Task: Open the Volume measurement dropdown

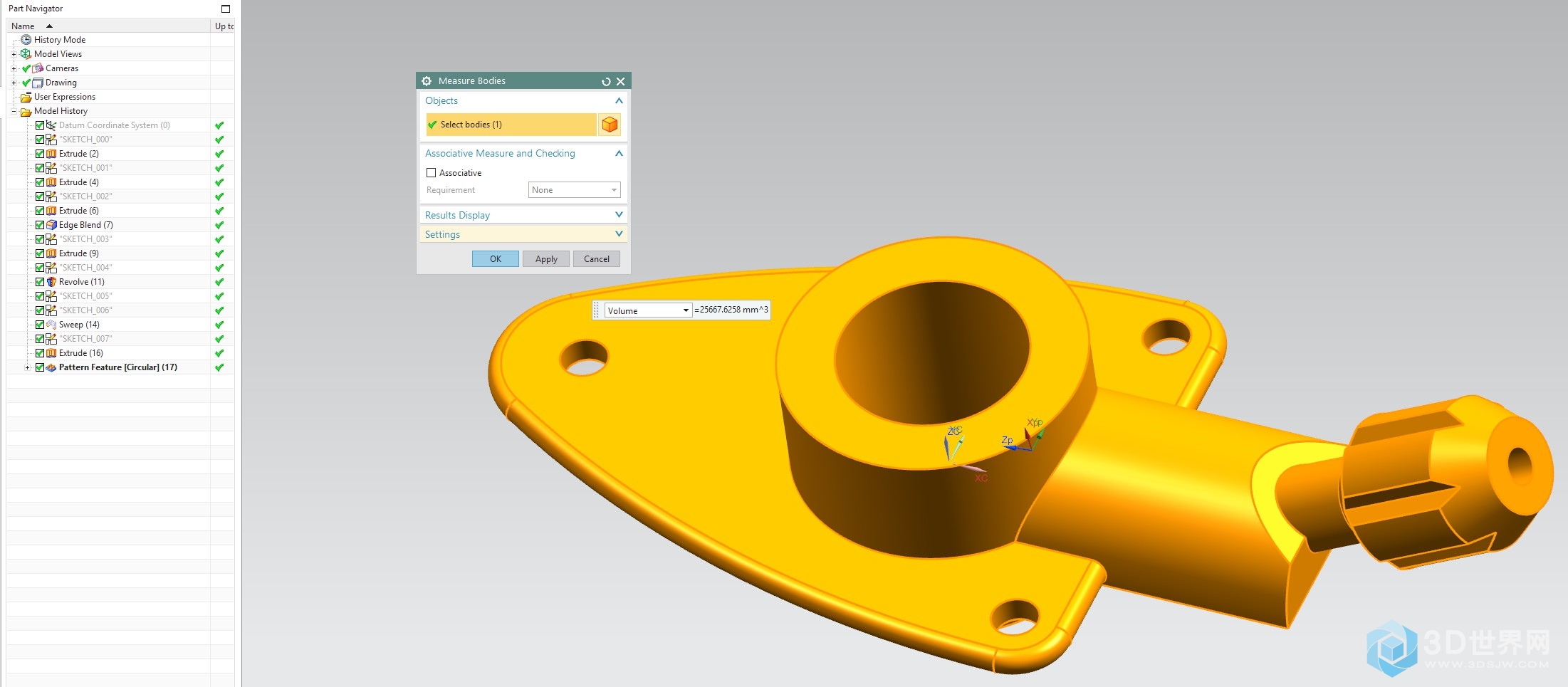Action: [648, 310]
